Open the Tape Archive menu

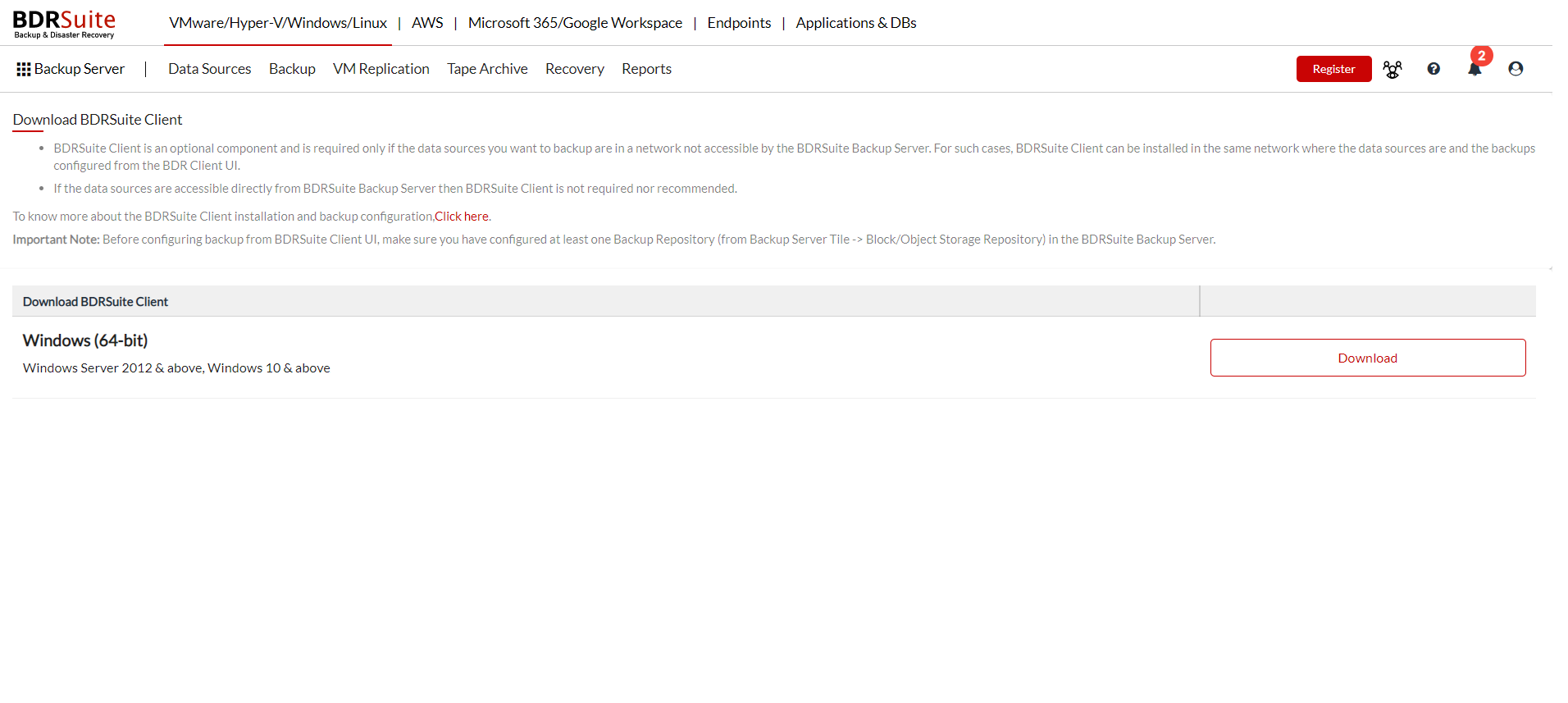pyautogui.click(x=487, y=69)
